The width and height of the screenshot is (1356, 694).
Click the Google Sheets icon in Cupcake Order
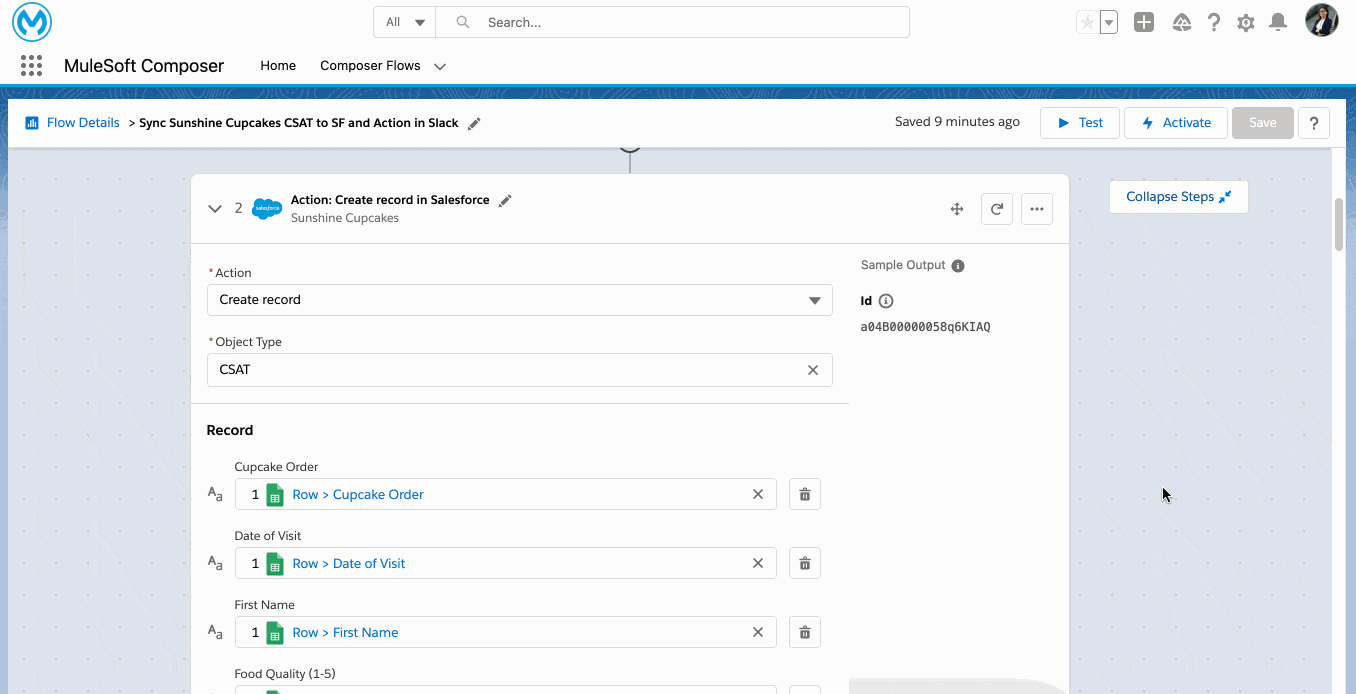[275, 494]
